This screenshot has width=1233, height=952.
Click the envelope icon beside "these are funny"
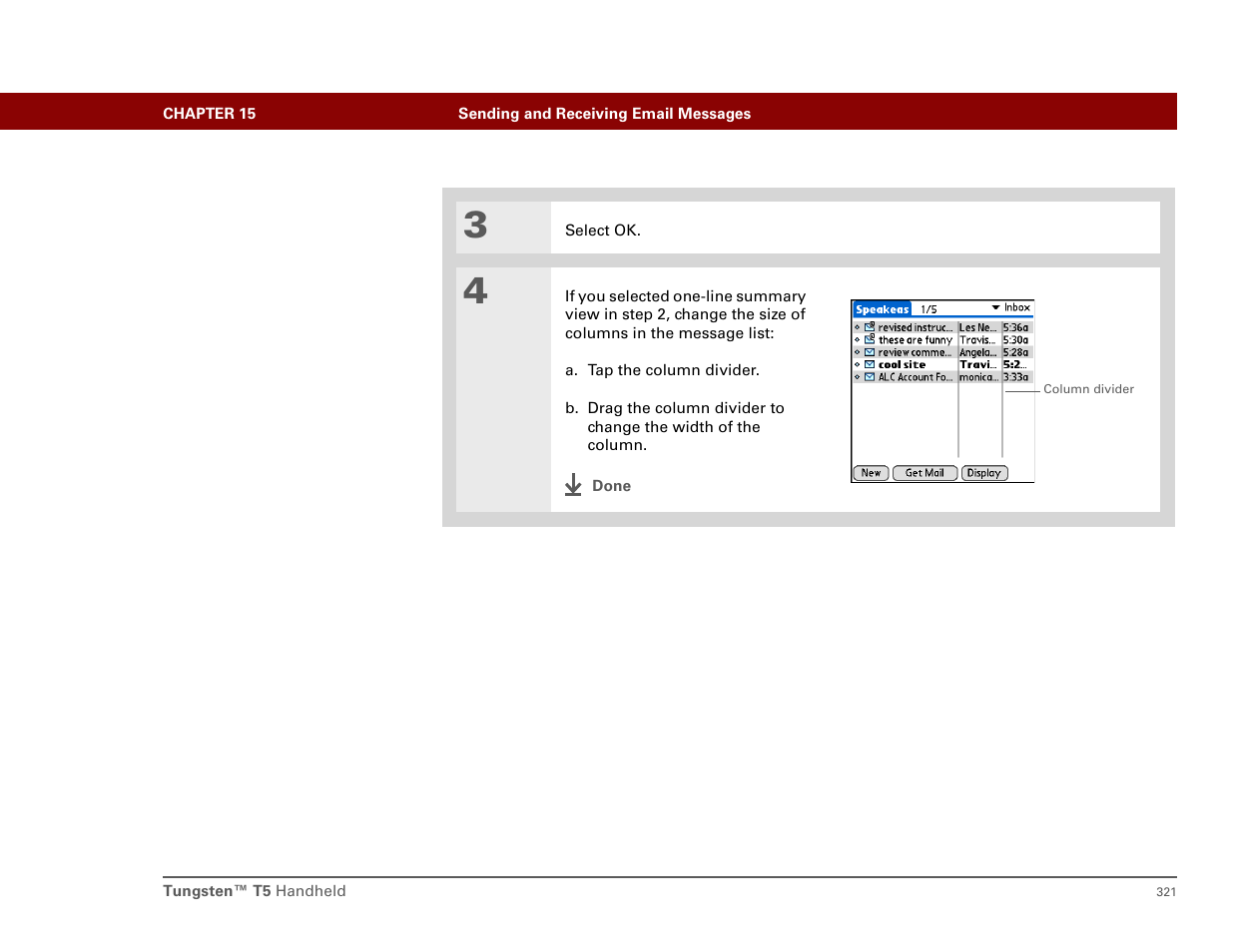pyautogui.click(x=870, y=339)
